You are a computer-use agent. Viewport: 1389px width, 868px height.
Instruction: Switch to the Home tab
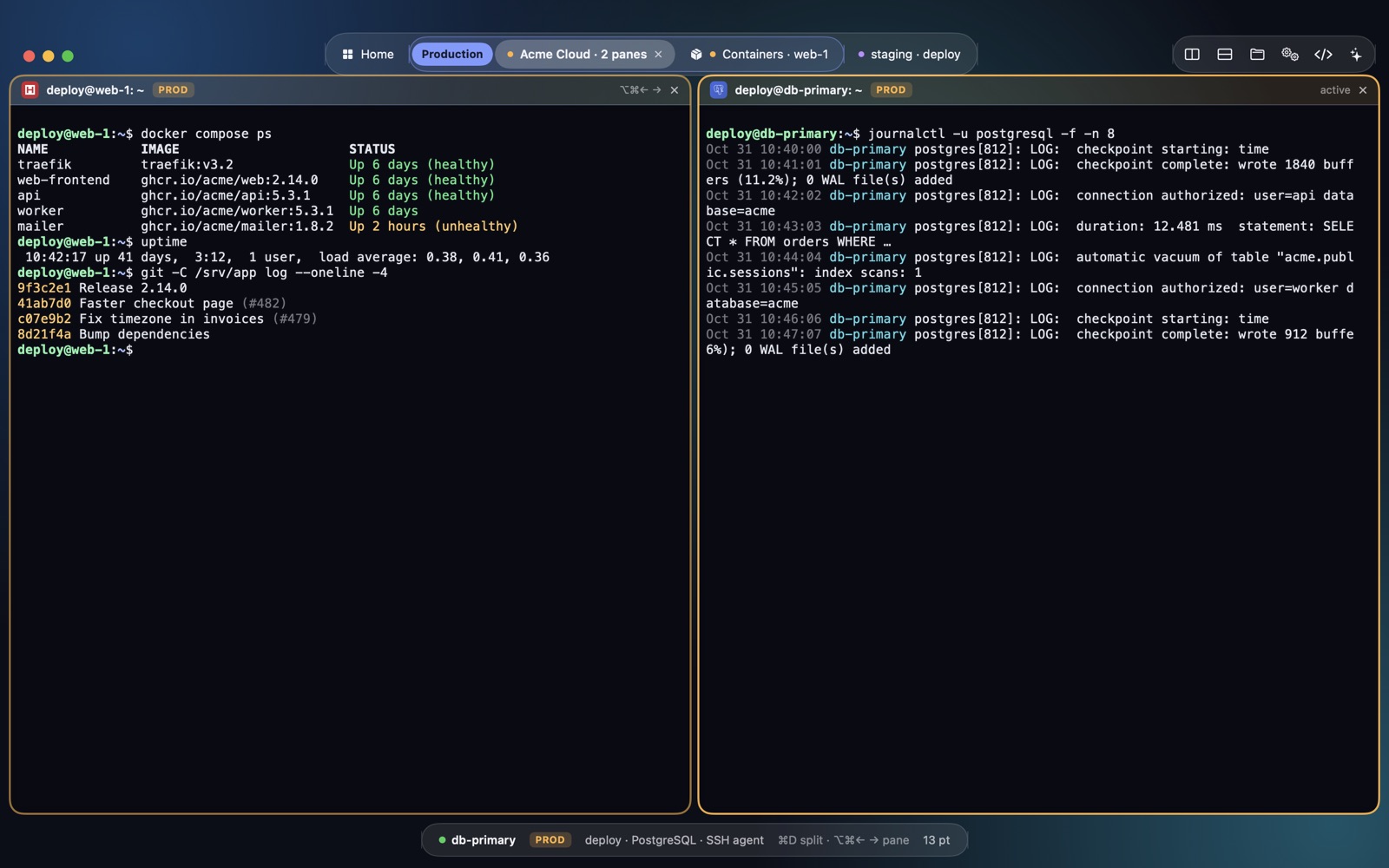(368, 54)
